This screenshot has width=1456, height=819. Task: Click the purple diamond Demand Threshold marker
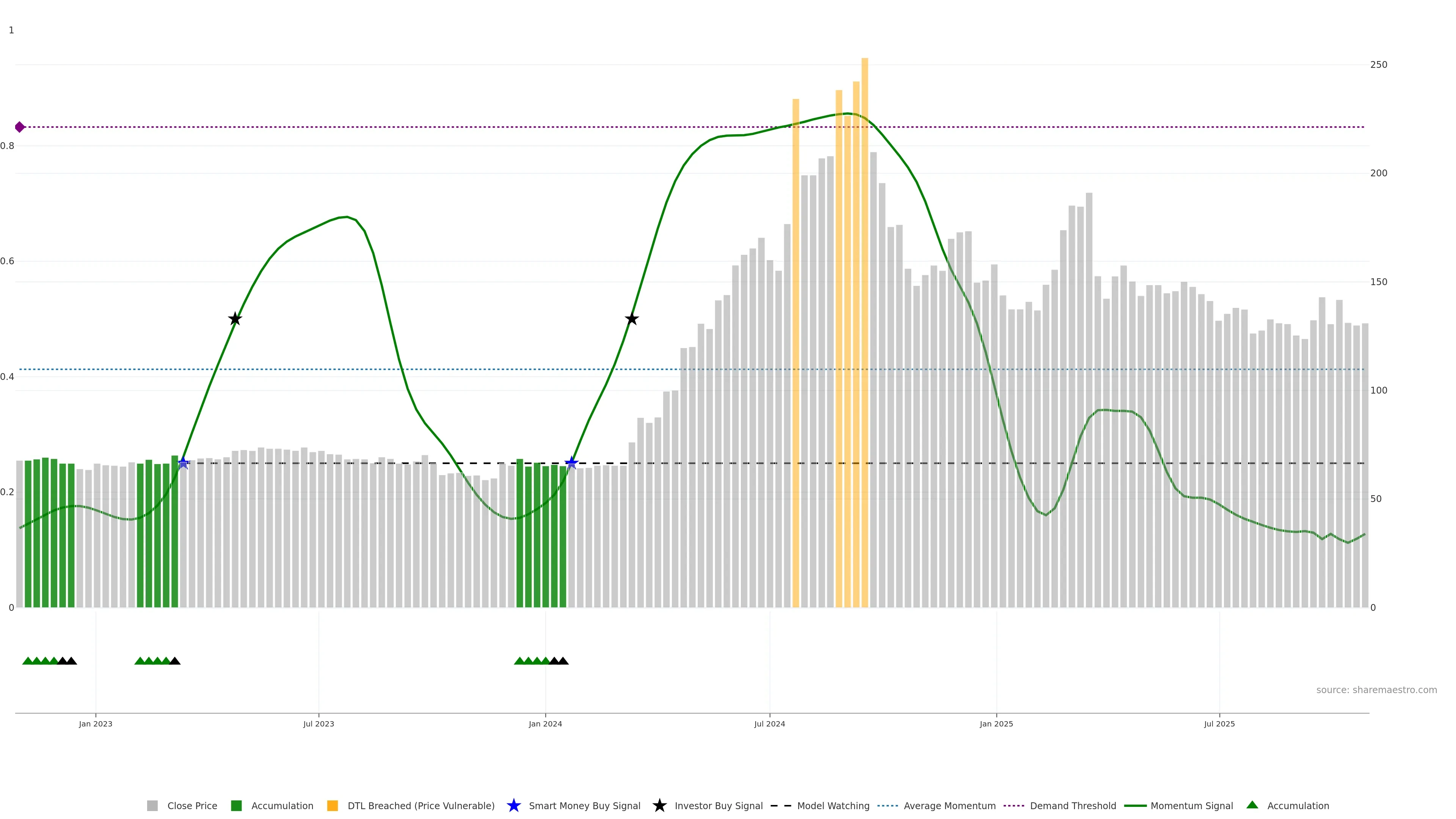point(20,127)
